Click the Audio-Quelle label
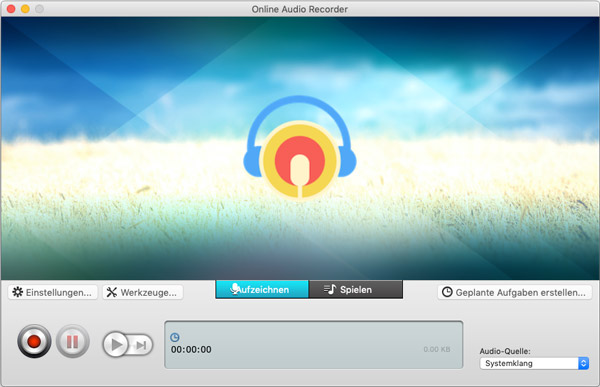This screenshot has height=387, width=600. tap(505, 351)
